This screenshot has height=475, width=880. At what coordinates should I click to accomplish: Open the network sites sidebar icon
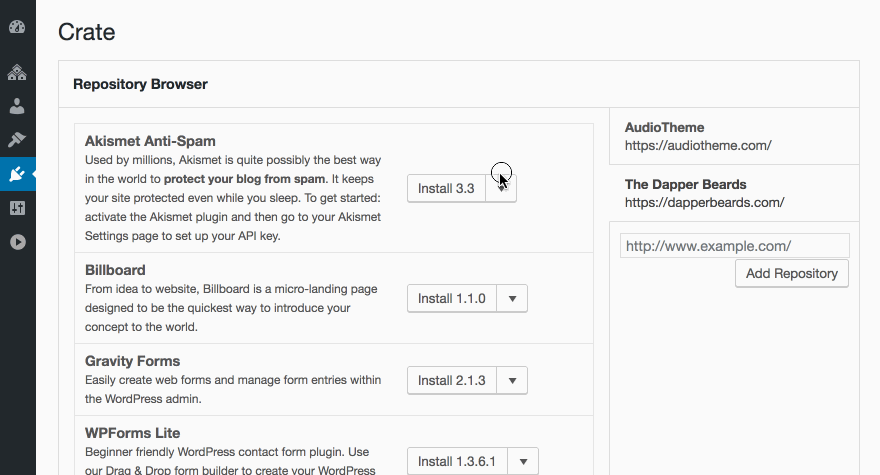point(17,72)
